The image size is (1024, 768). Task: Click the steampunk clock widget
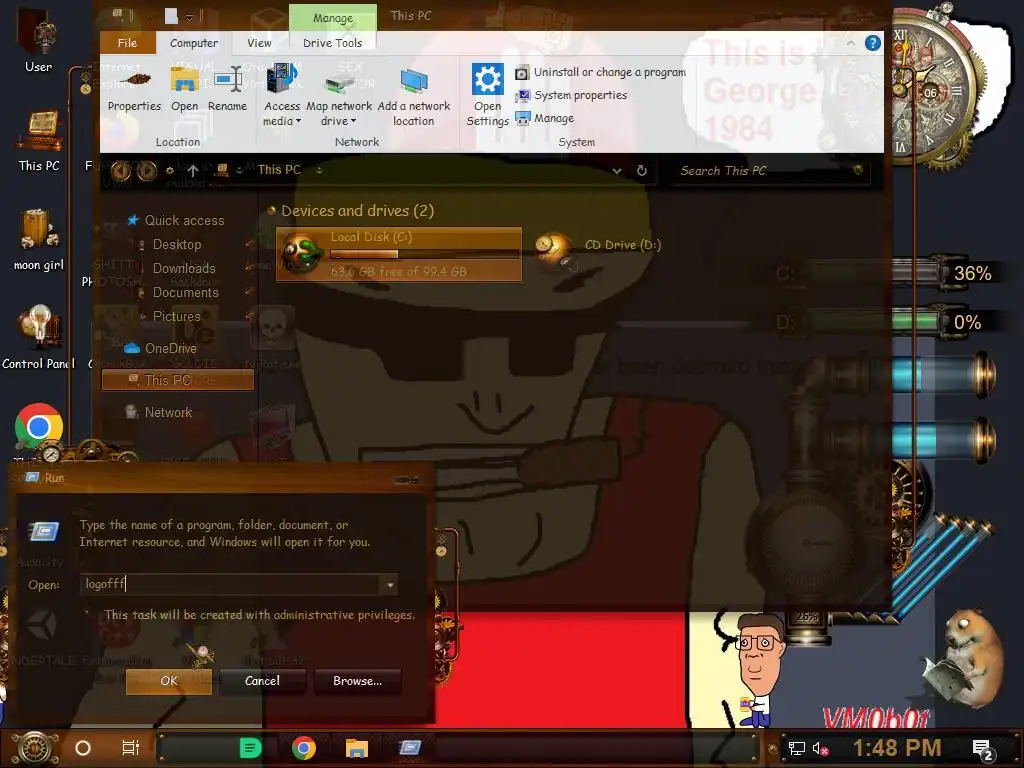pyautogui.click(x=935, y=91)
